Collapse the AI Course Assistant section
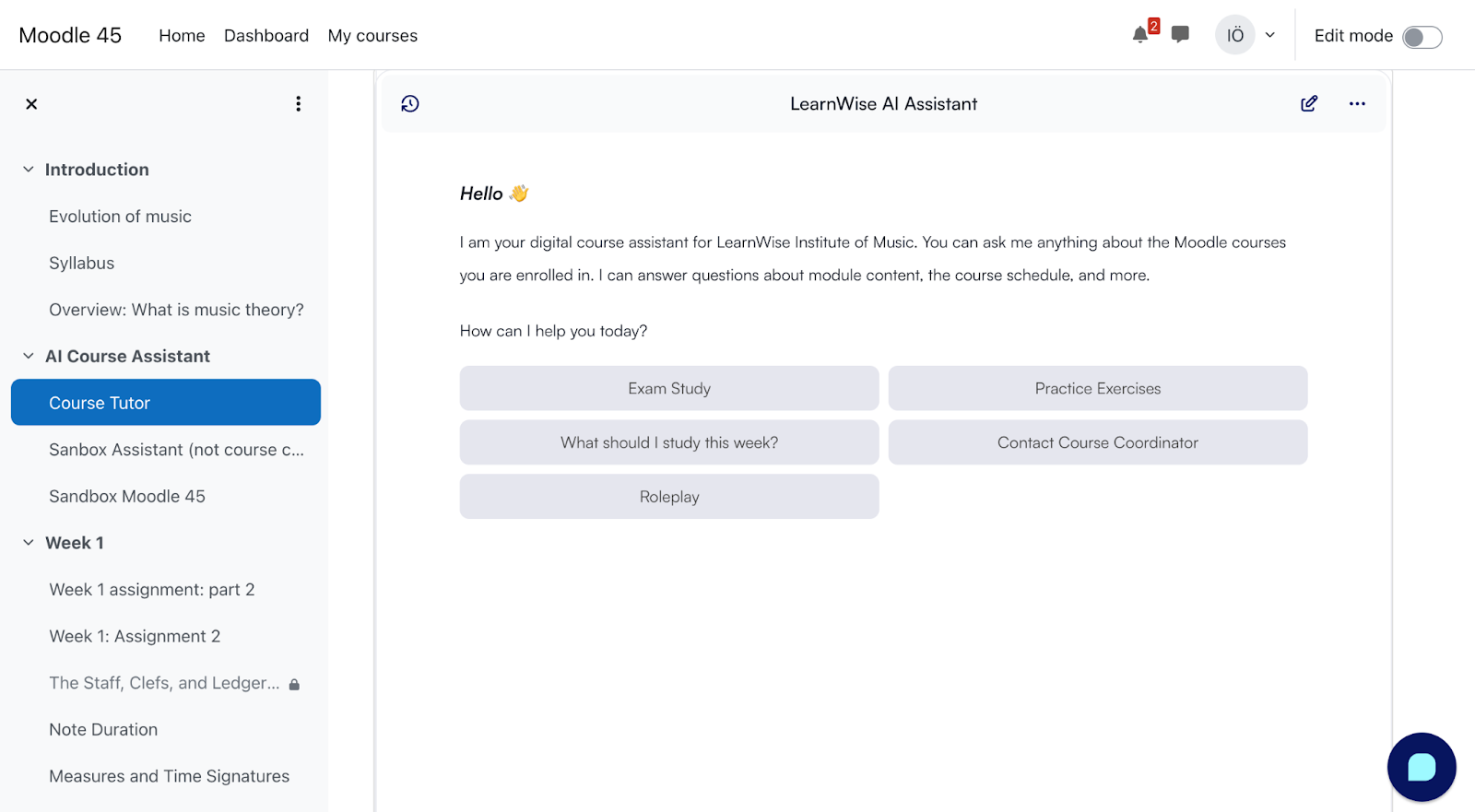The width and height of the screenshot is (1475, 812). tap(29, 356)
